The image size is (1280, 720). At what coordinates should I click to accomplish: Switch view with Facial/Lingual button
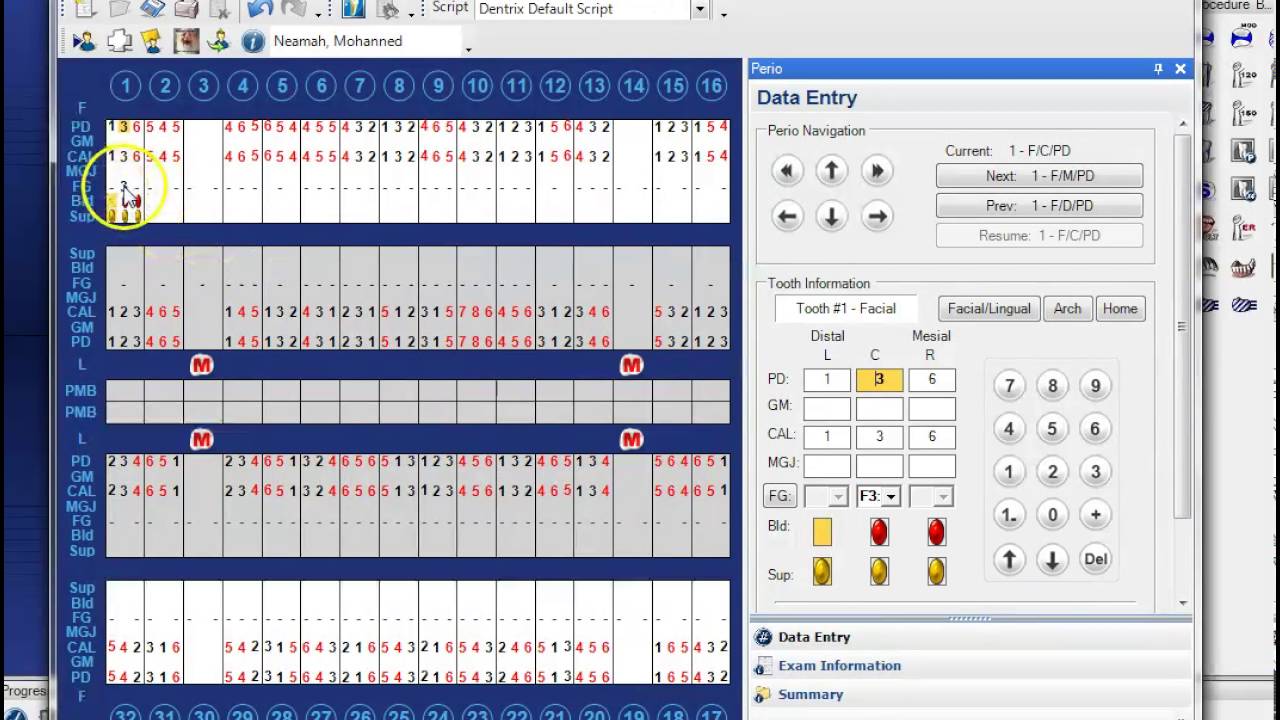tap(989, 309)
